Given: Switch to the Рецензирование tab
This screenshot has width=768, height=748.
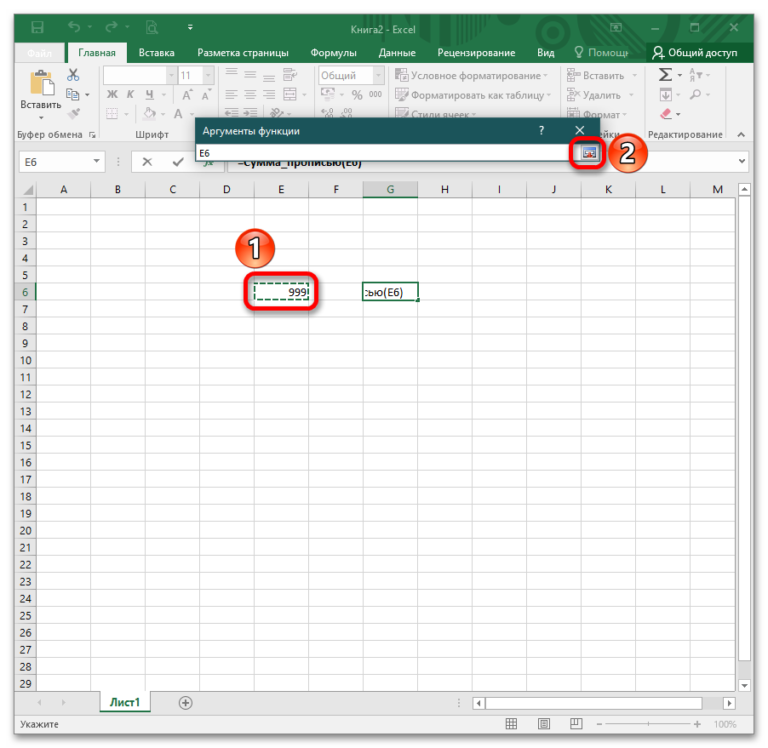Looking at the screenshot, I should pos(476,53).
